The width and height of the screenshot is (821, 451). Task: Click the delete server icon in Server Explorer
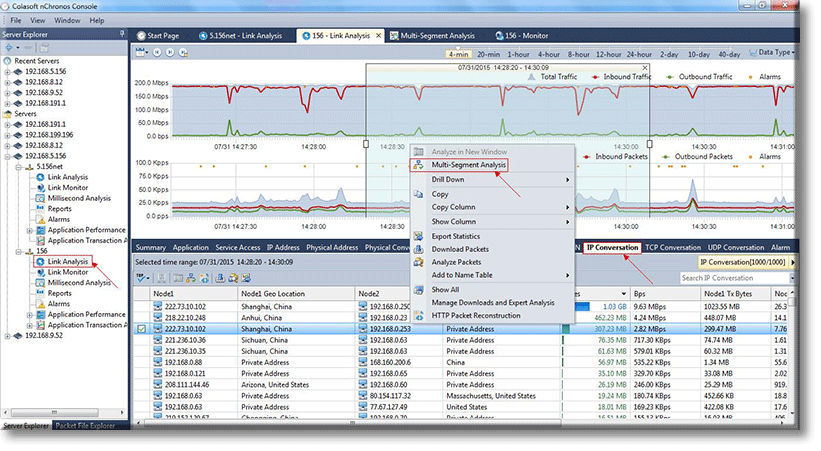[28, 48]
